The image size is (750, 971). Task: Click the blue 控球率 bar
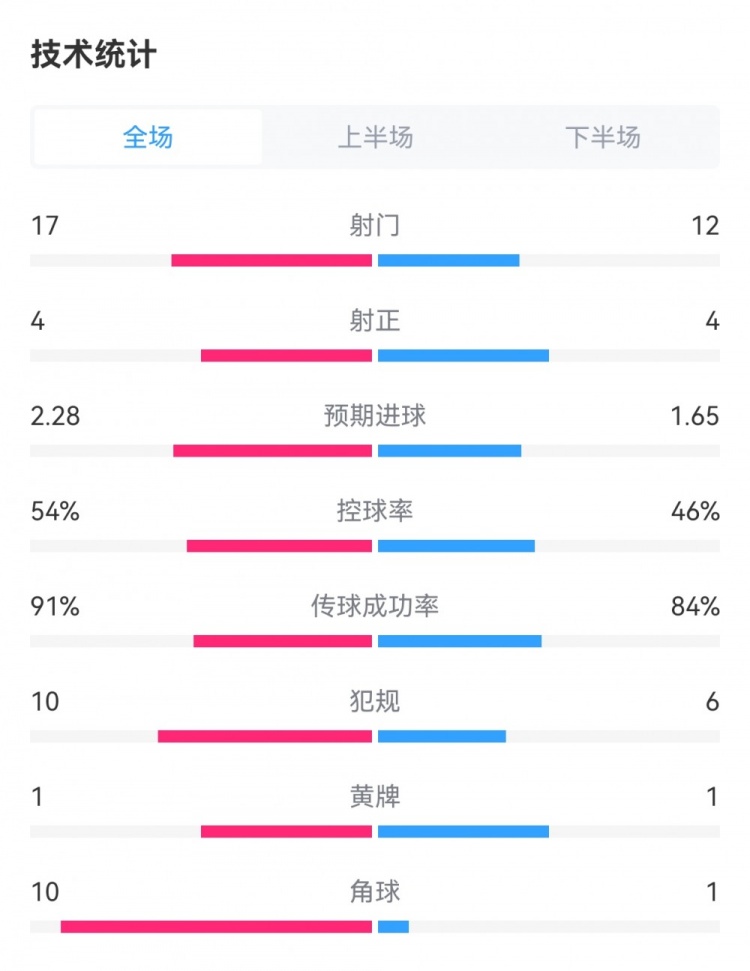point(456,546)
